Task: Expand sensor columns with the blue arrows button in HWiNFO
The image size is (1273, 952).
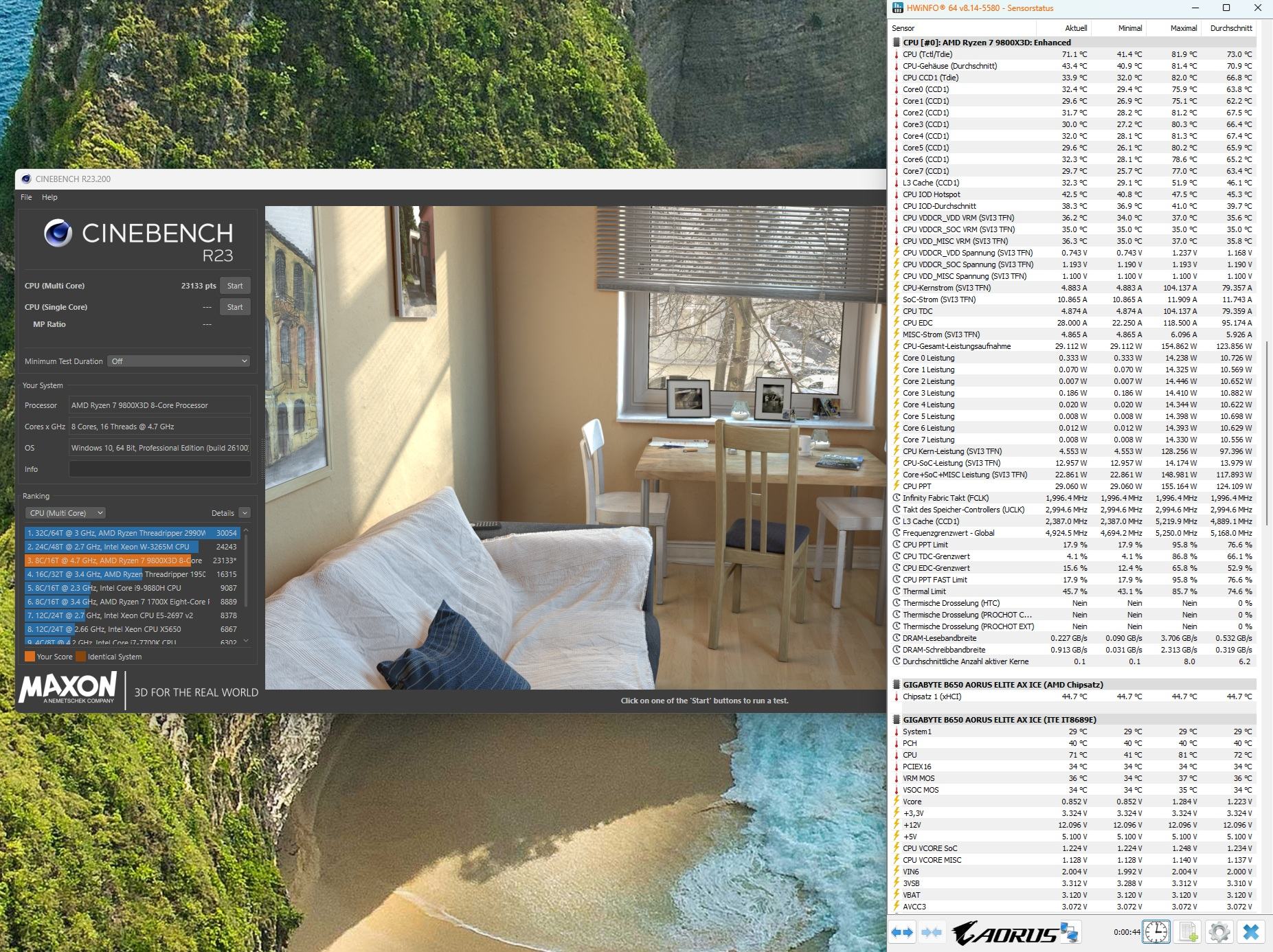Action: point(902,932)
